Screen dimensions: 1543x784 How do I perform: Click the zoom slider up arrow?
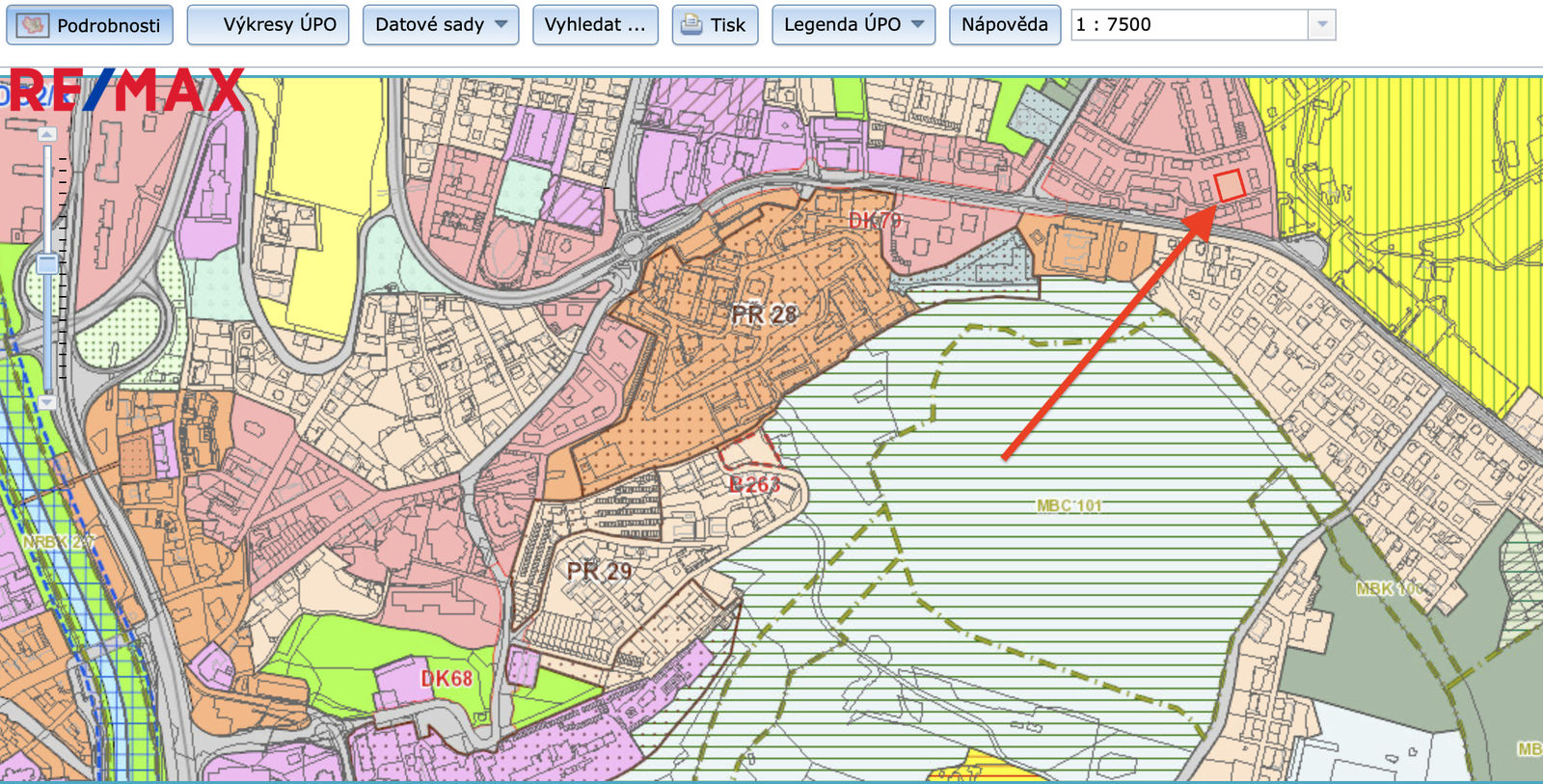(x=47, y=135)
